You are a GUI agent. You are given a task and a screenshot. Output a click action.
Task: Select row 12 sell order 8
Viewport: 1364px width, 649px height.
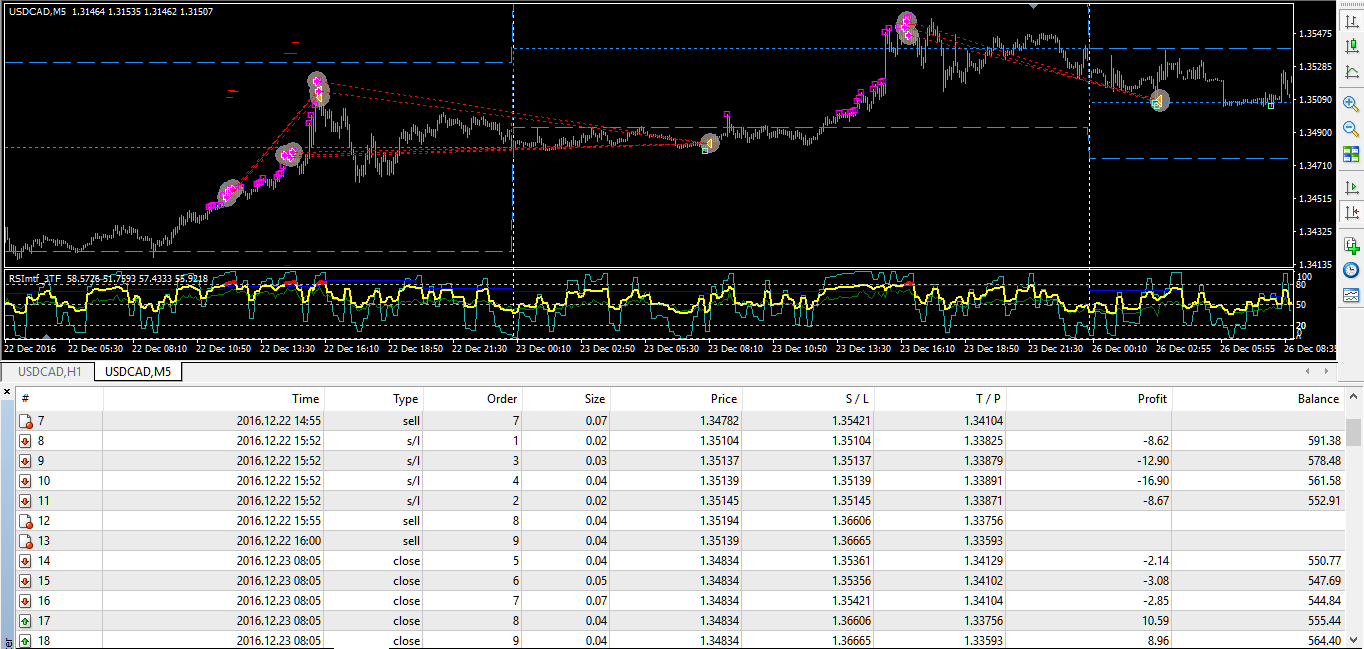coord(680,521)
